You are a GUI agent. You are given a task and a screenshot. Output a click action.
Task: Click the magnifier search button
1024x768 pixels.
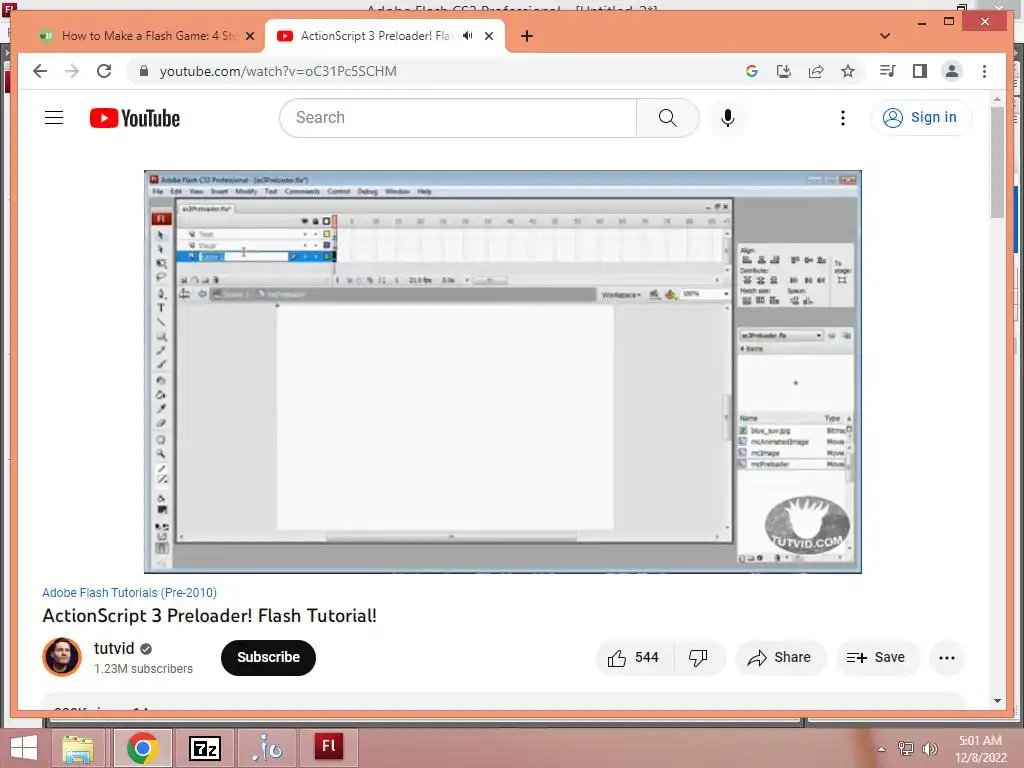pos(667,118)
